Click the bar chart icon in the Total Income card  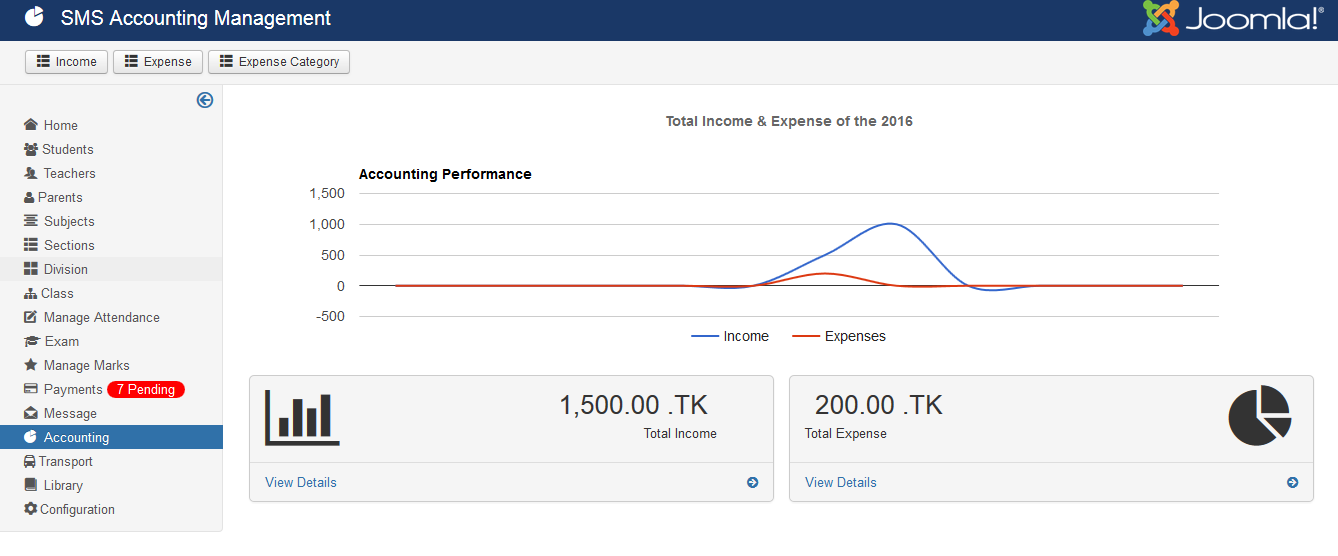pos(302,417)
